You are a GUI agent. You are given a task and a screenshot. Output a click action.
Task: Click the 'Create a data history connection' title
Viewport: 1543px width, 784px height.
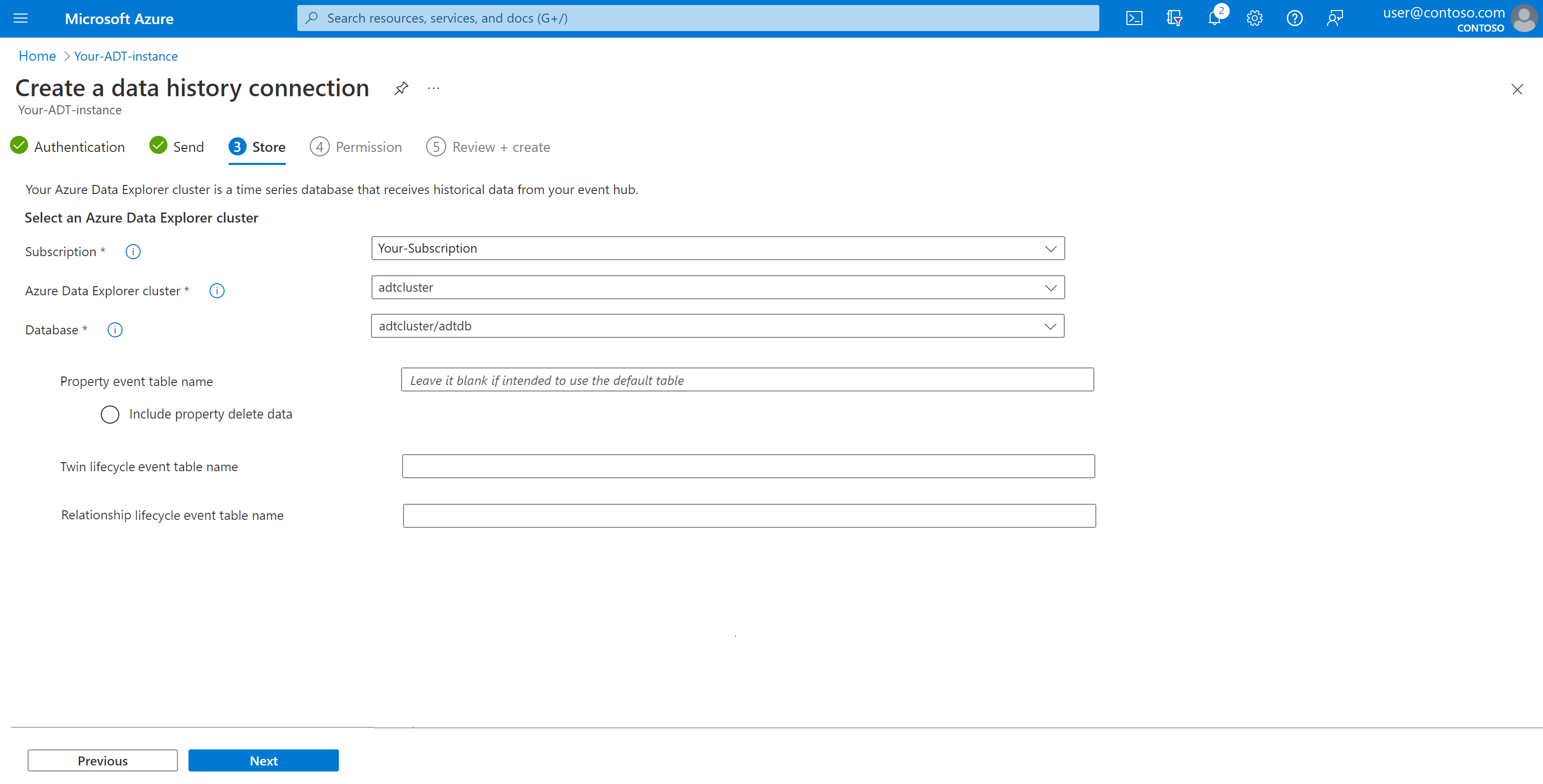(192, 88)
